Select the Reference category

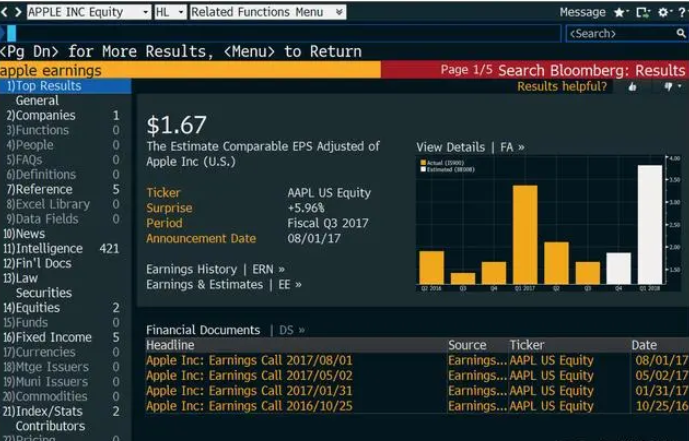point(65,189)
